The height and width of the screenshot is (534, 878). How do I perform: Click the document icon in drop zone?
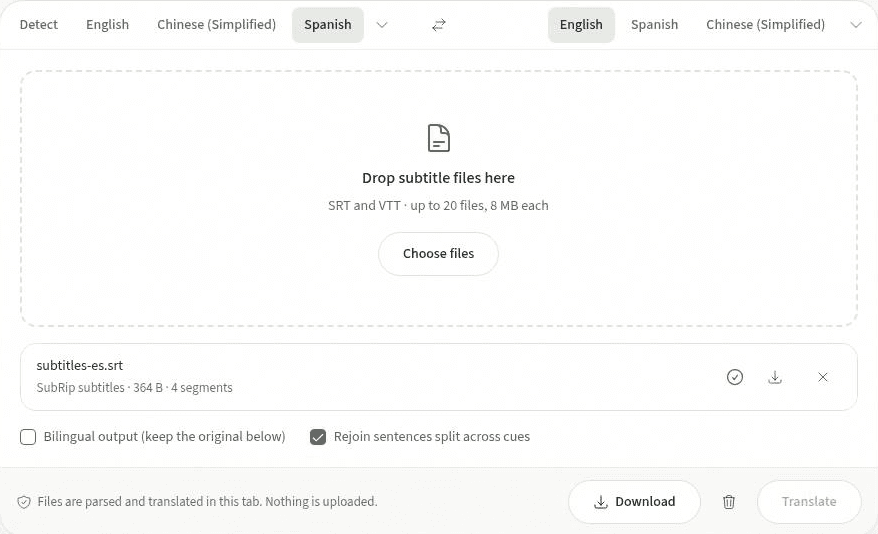pyautogui.click(x=438, y=138)
